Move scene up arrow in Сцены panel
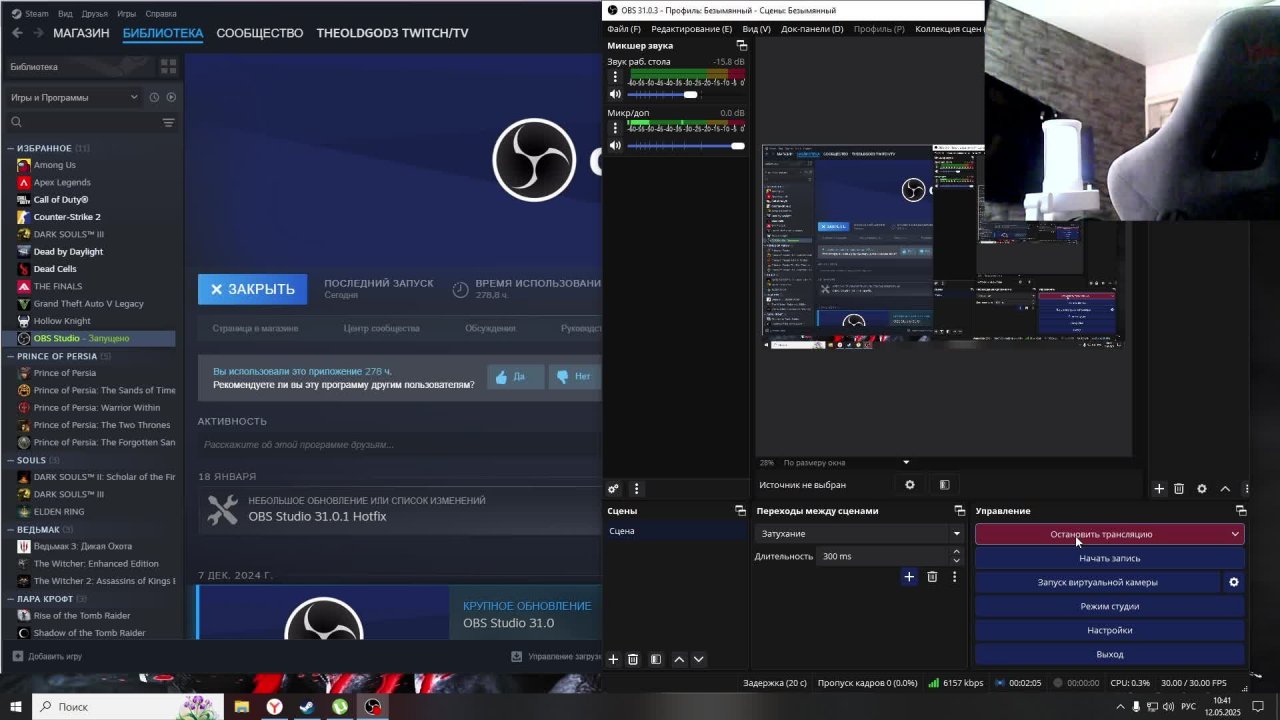The image size is (1280, 720). tap(679, 659)
